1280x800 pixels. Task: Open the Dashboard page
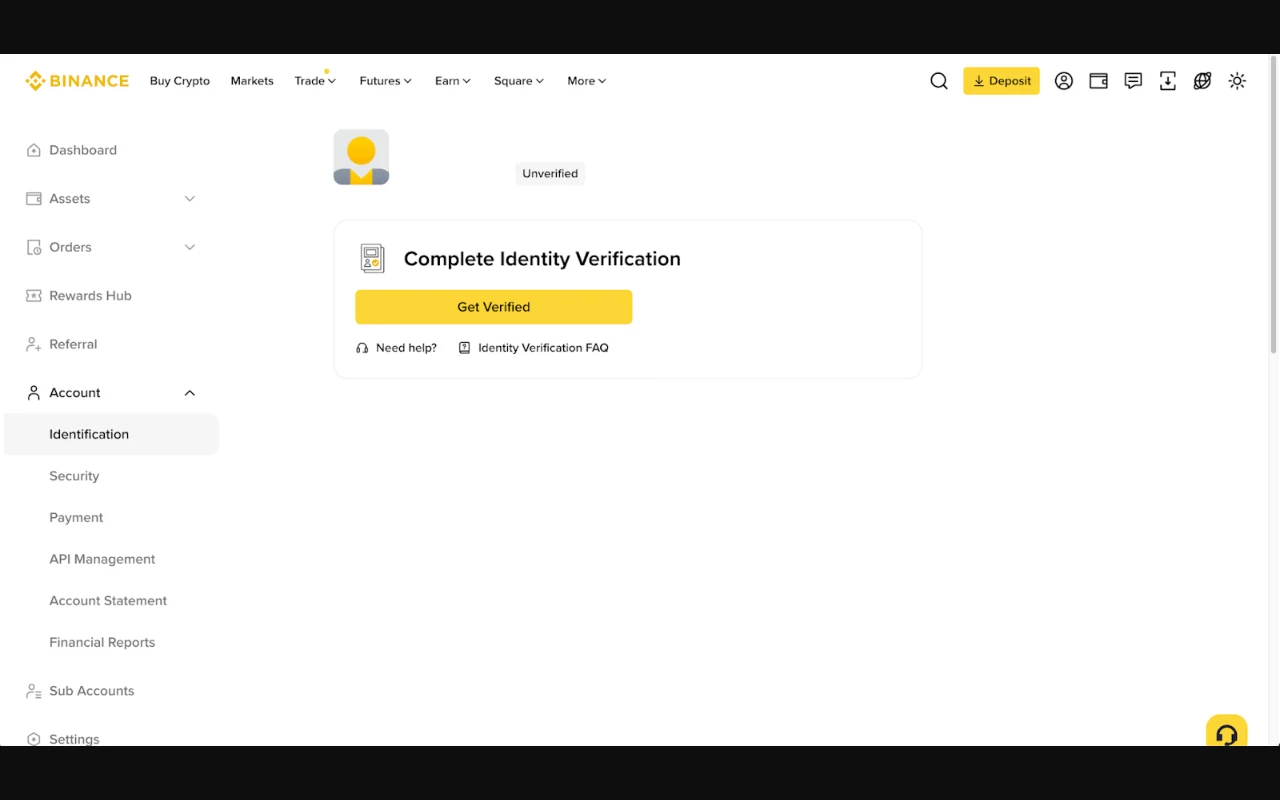pyautogui.click(x=83, y=150)
